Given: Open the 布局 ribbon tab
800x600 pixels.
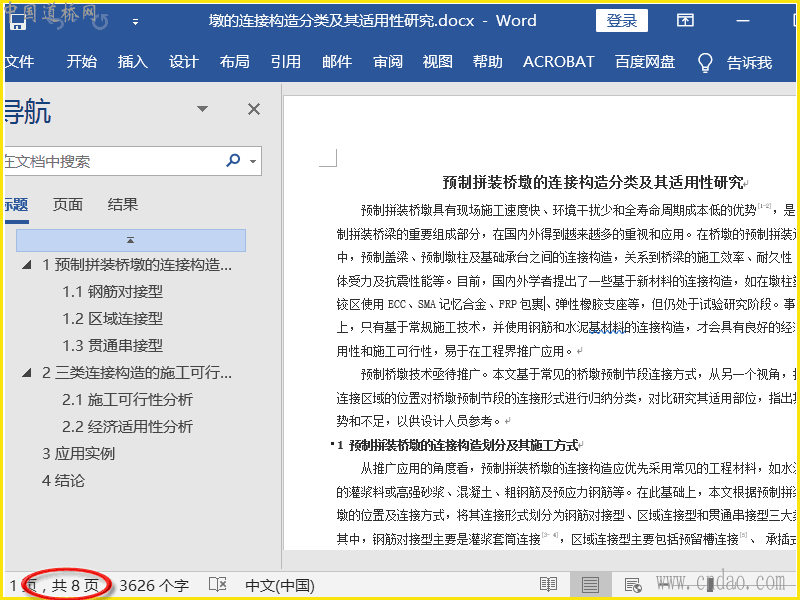Looking at the screenshot, I should coord(235,62).
